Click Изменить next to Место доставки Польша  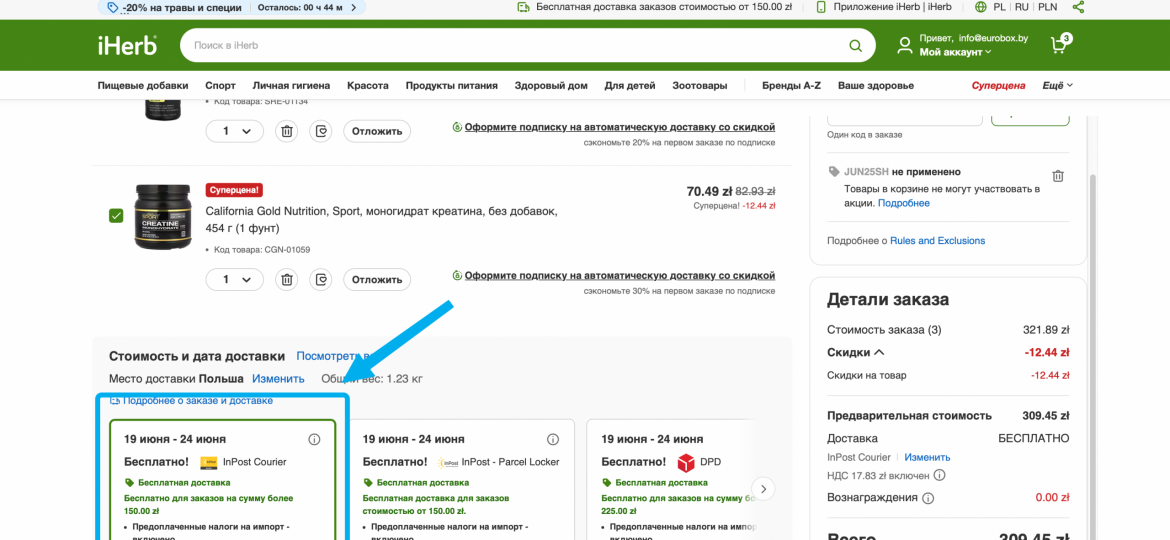click(278, 379)
